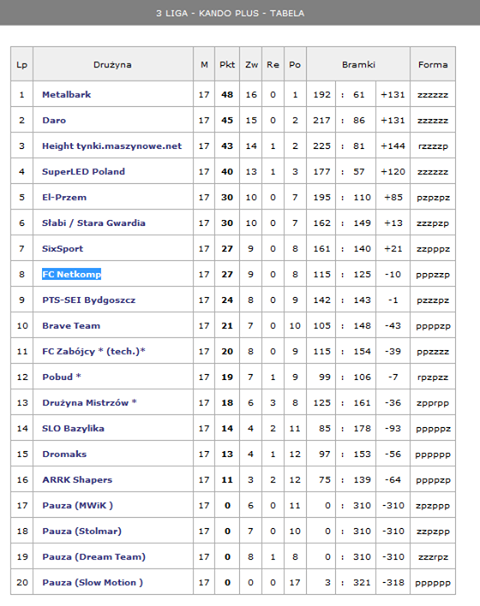Click the 3 LIGA - KANDO PLUS title bar
480x606 pixels.
pyautogui.click(x=240, y=13)
